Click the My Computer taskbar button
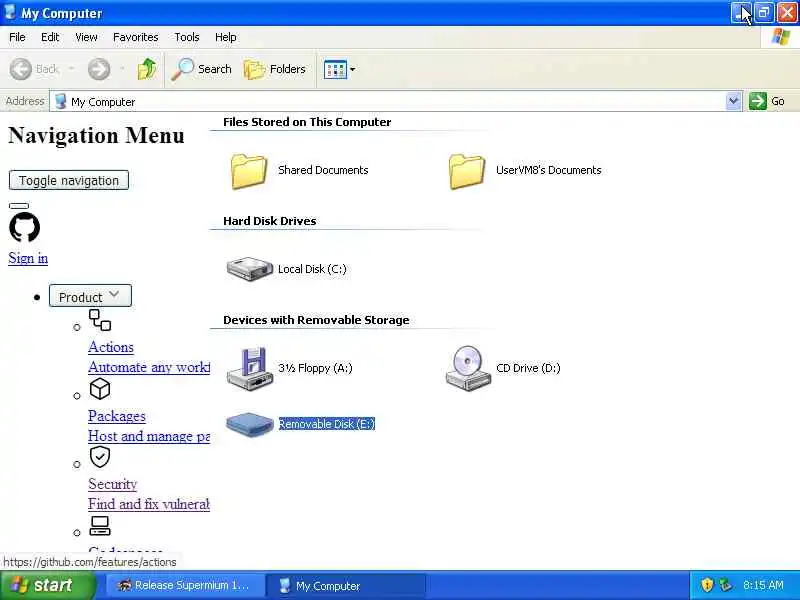This screenshot has width=800, height=600. pyautogui.click(x=347, y=586)
